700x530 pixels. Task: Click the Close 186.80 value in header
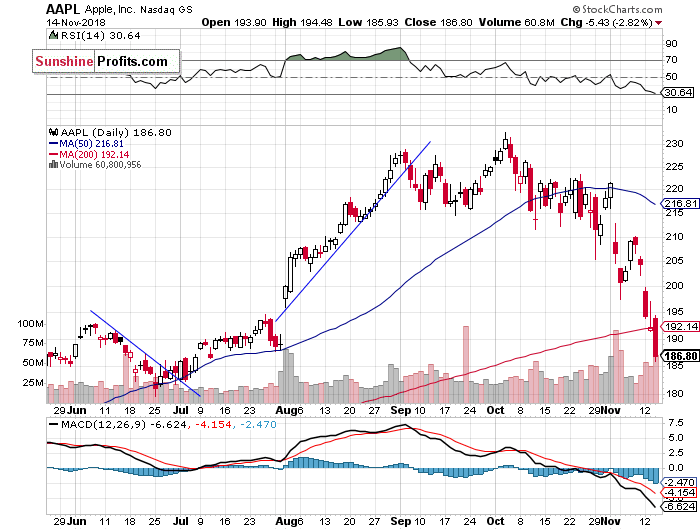(x=438, y=22)
